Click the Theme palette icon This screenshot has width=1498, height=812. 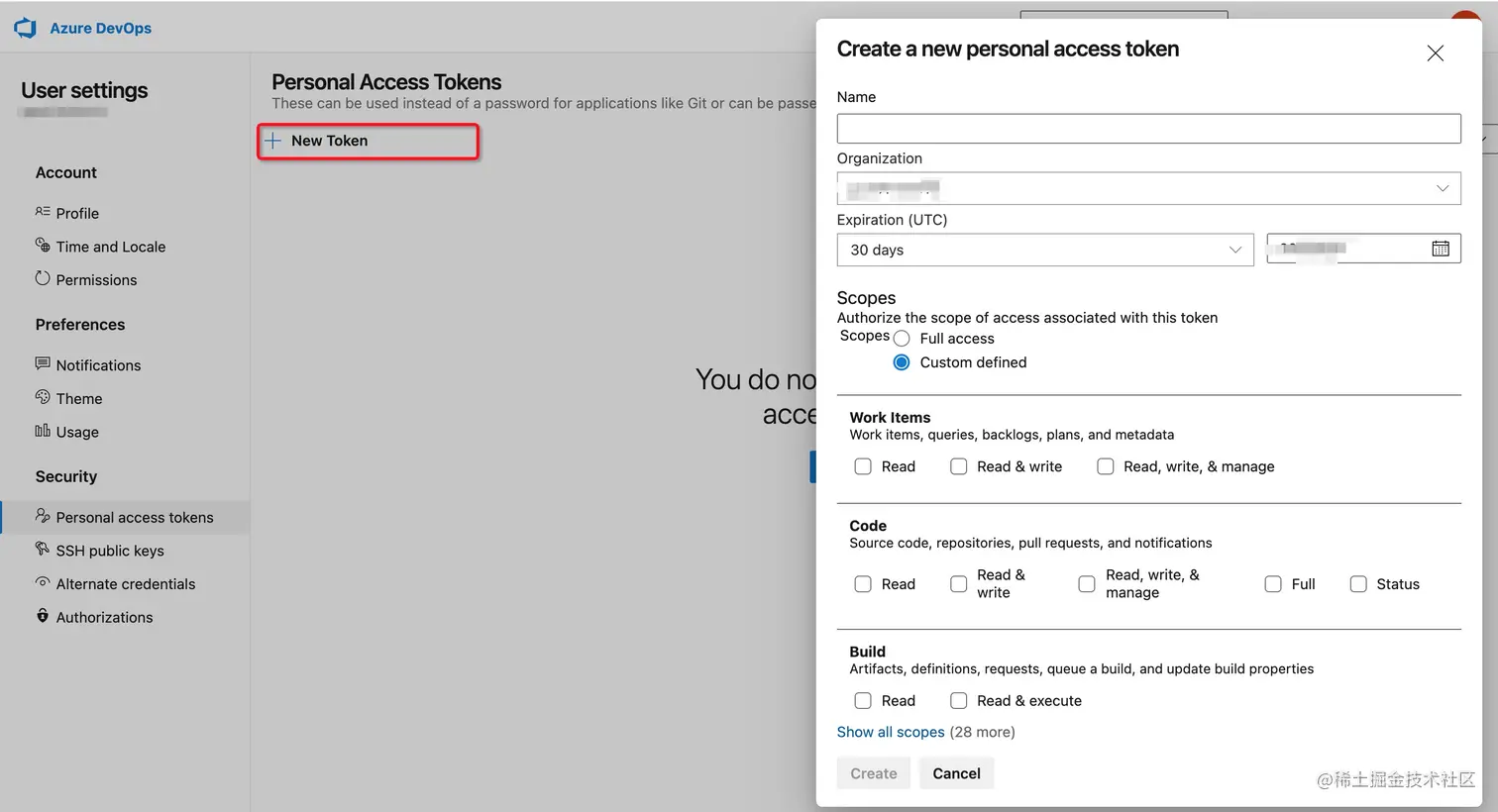[43, 397]
